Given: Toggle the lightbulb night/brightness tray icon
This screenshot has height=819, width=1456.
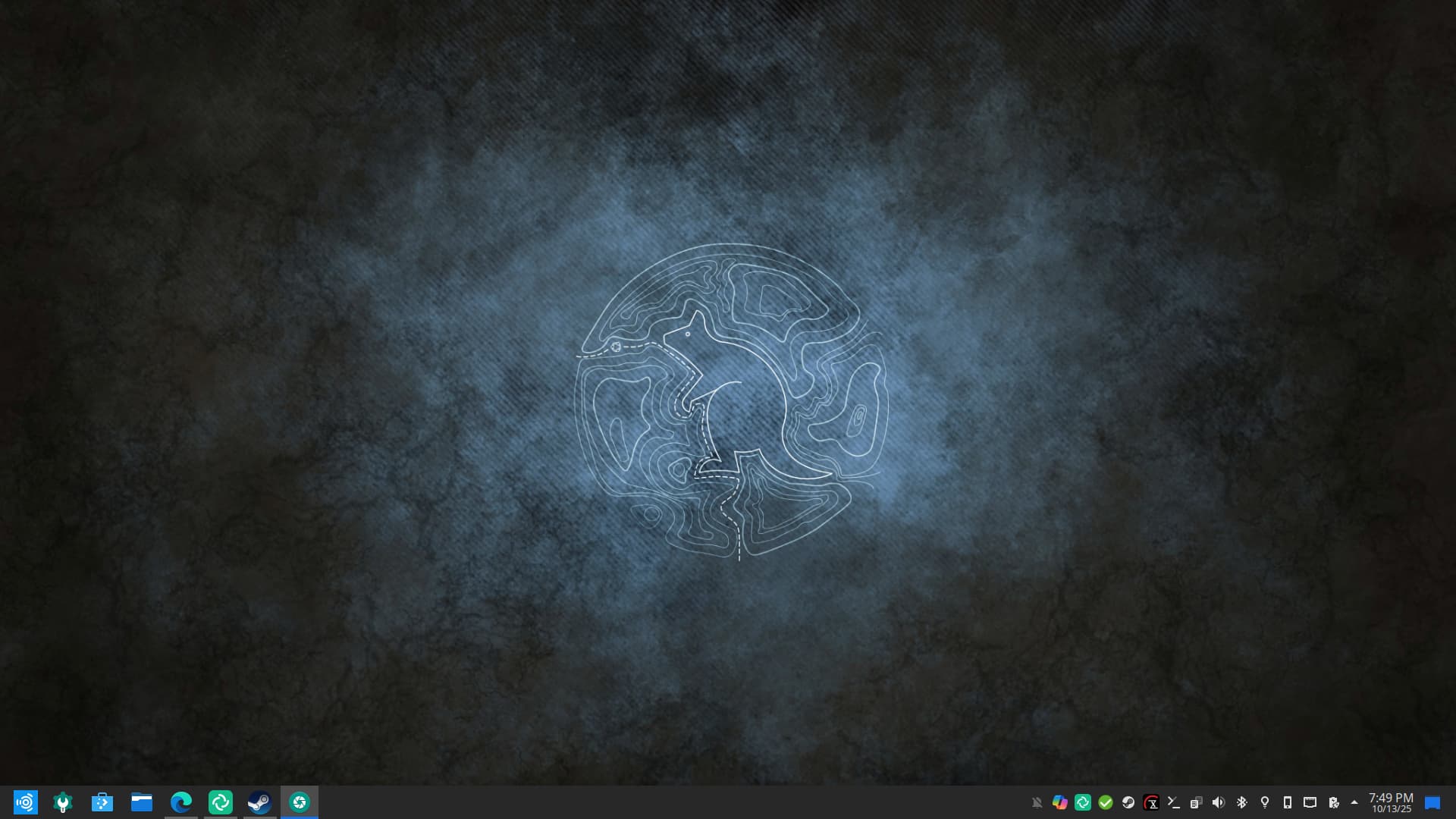Looking at the screenshot, I should pyautogui.click(x=1264, y=802).
